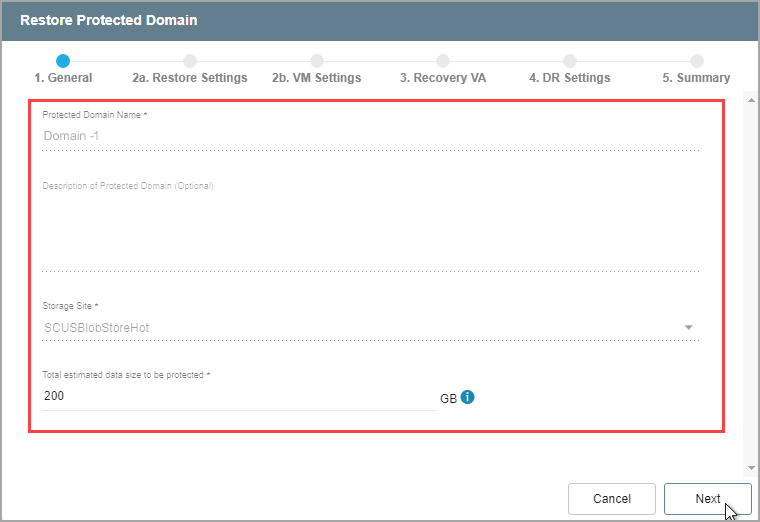Viewport: 760px width, 522px height.
Task: Click the estimated data size field showing 200
Action: coord(238,396)
